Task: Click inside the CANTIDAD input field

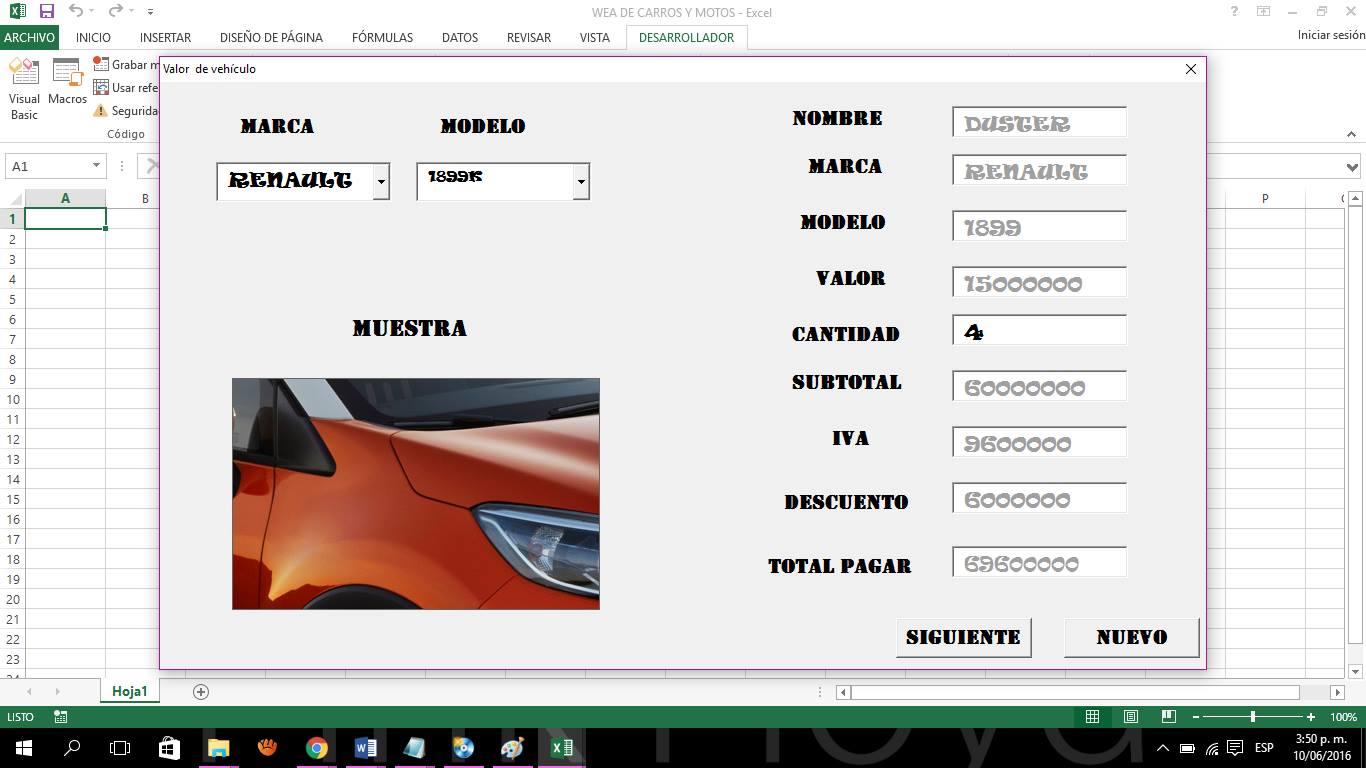Action: 1038,330
